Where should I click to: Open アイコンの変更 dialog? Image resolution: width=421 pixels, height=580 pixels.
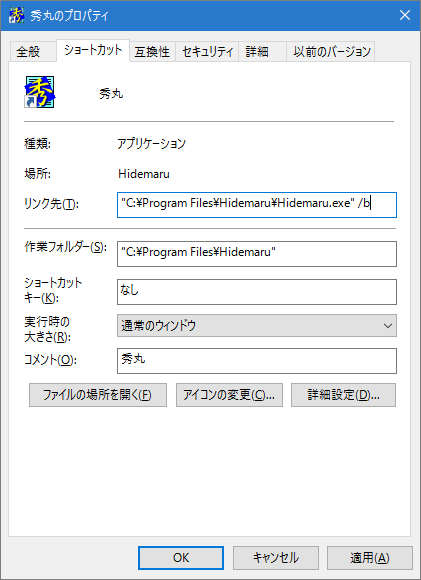229,395
